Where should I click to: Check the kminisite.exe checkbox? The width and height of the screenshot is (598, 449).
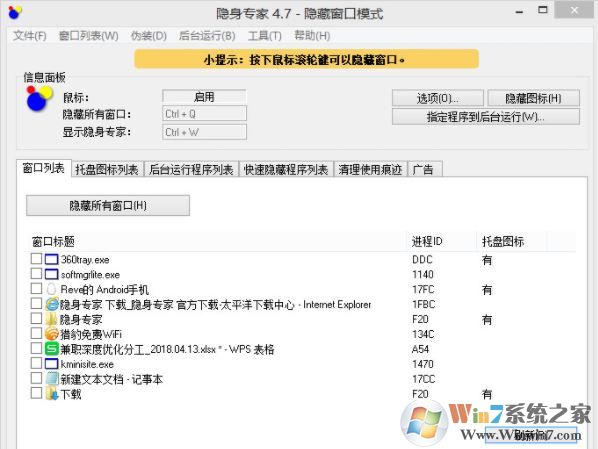pos(36,363)
